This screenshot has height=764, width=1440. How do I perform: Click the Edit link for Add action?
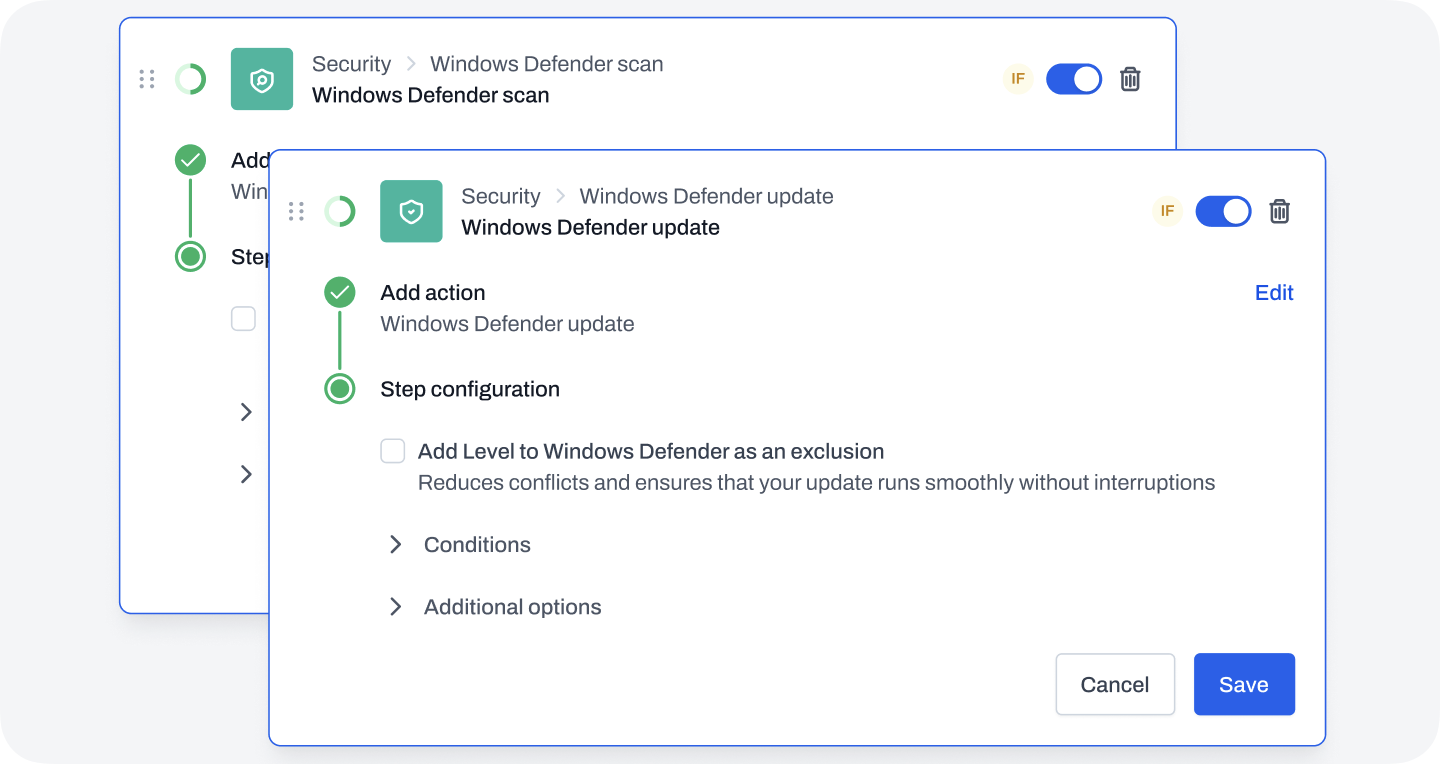pos(1274,292)
